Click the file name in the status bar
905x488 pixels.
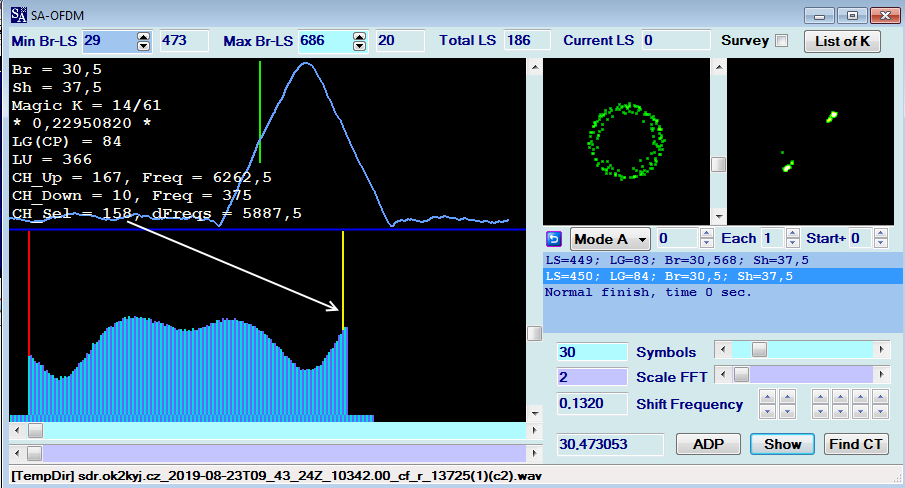311,476
